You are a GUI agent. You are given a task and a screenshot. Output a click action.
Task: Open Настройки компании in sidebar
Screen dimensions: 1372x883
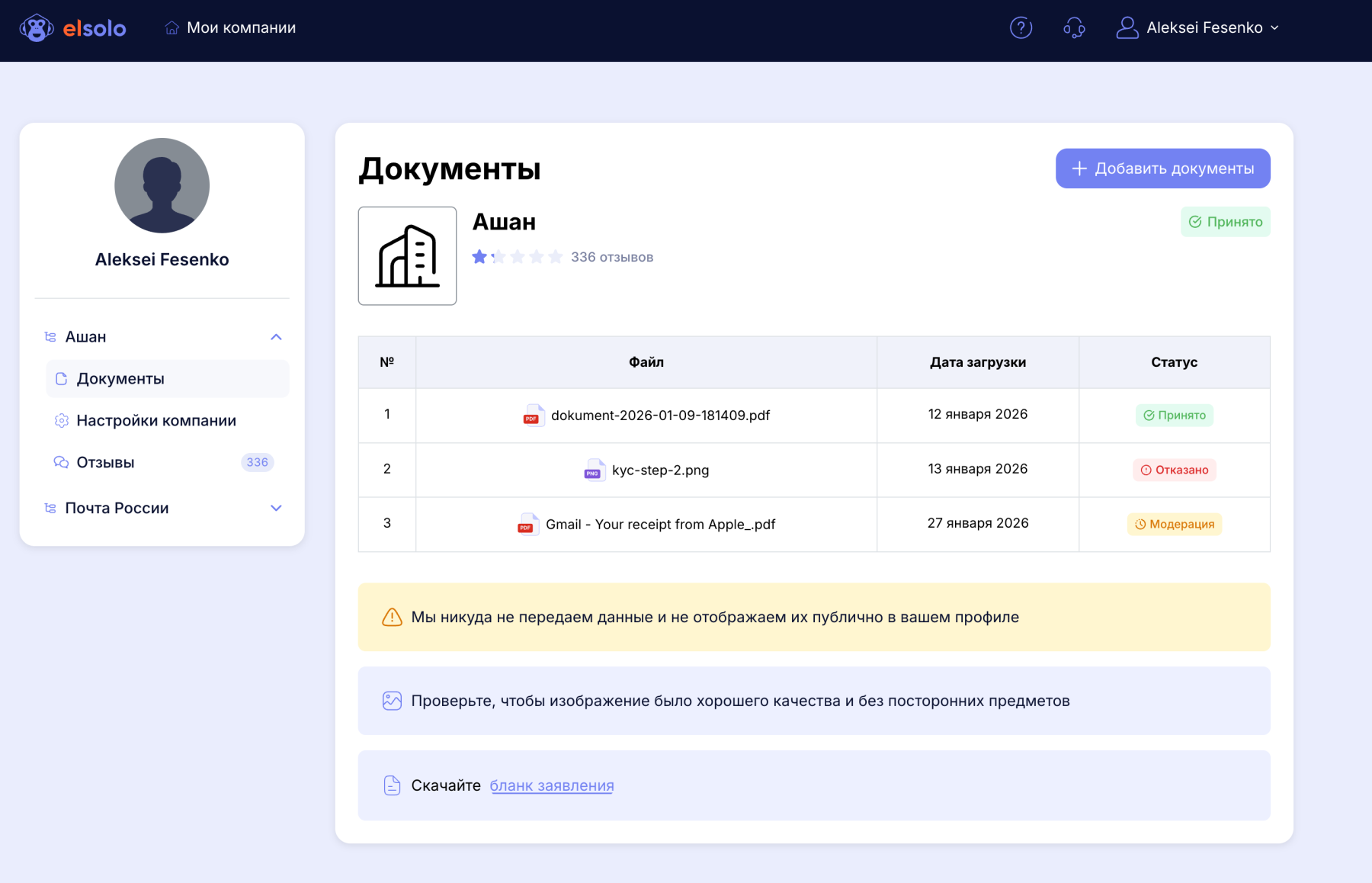click(156, 421)
